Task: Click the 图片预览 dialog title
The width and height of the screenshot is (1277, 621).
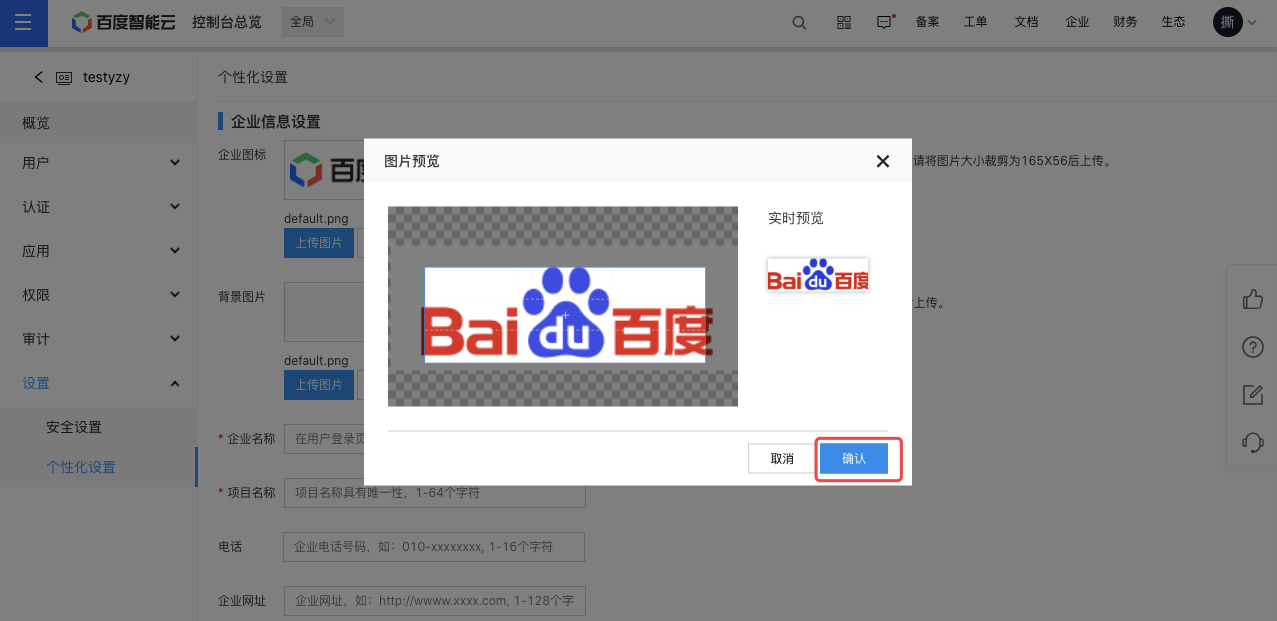Action: pyautogui.click(x=412, y=161)
